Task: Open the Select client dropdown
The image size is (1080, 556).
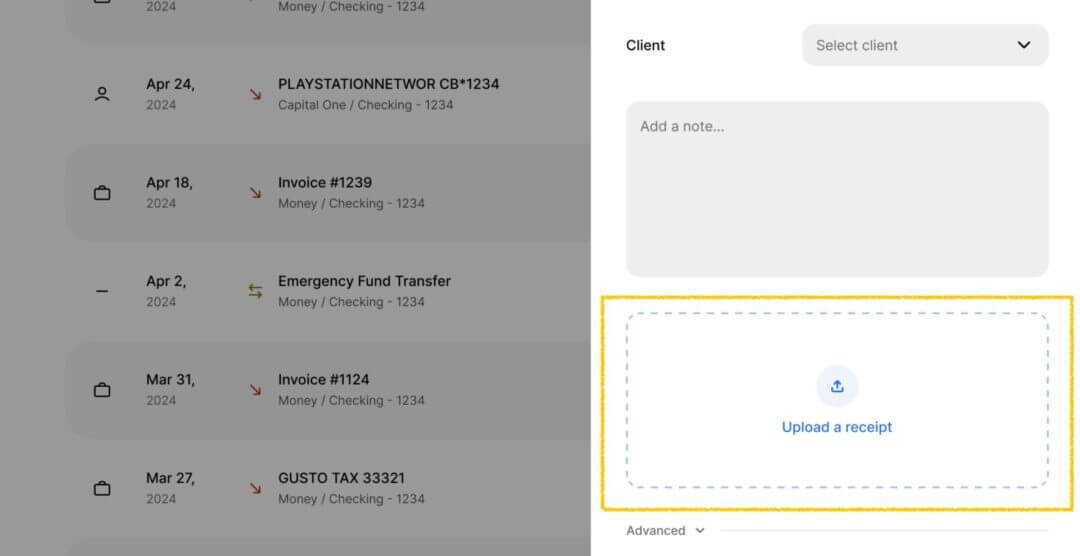Action: [925, 45]
